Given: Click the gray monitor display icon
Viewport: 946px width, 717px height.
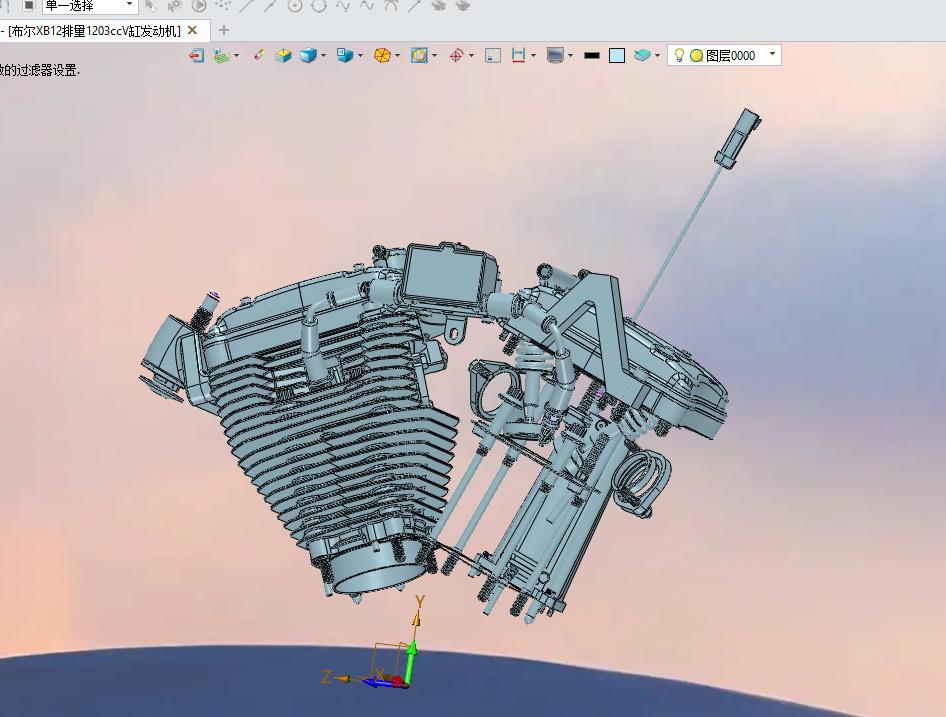Looking at the screenshot, I should tap(555, 56).
